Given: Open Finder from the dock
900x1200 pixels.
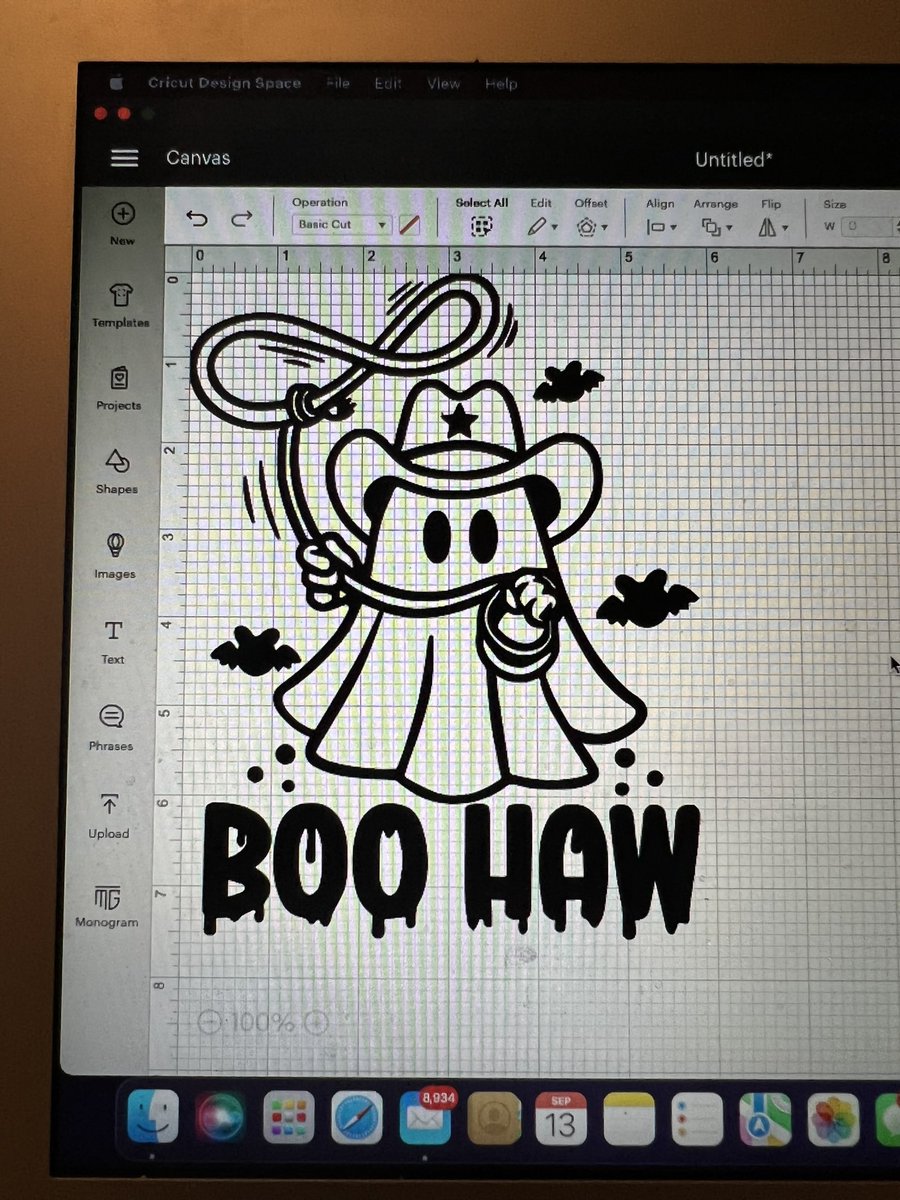Looking at the screenshot, I should coord(152,1116).
